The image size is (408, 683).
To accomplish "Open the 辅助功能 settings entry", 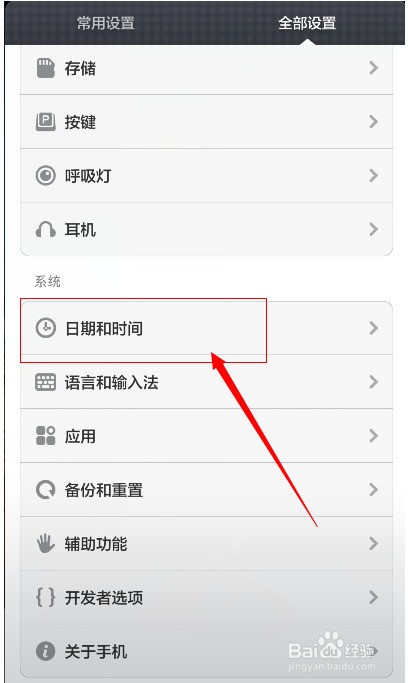I will click(206, 544).
